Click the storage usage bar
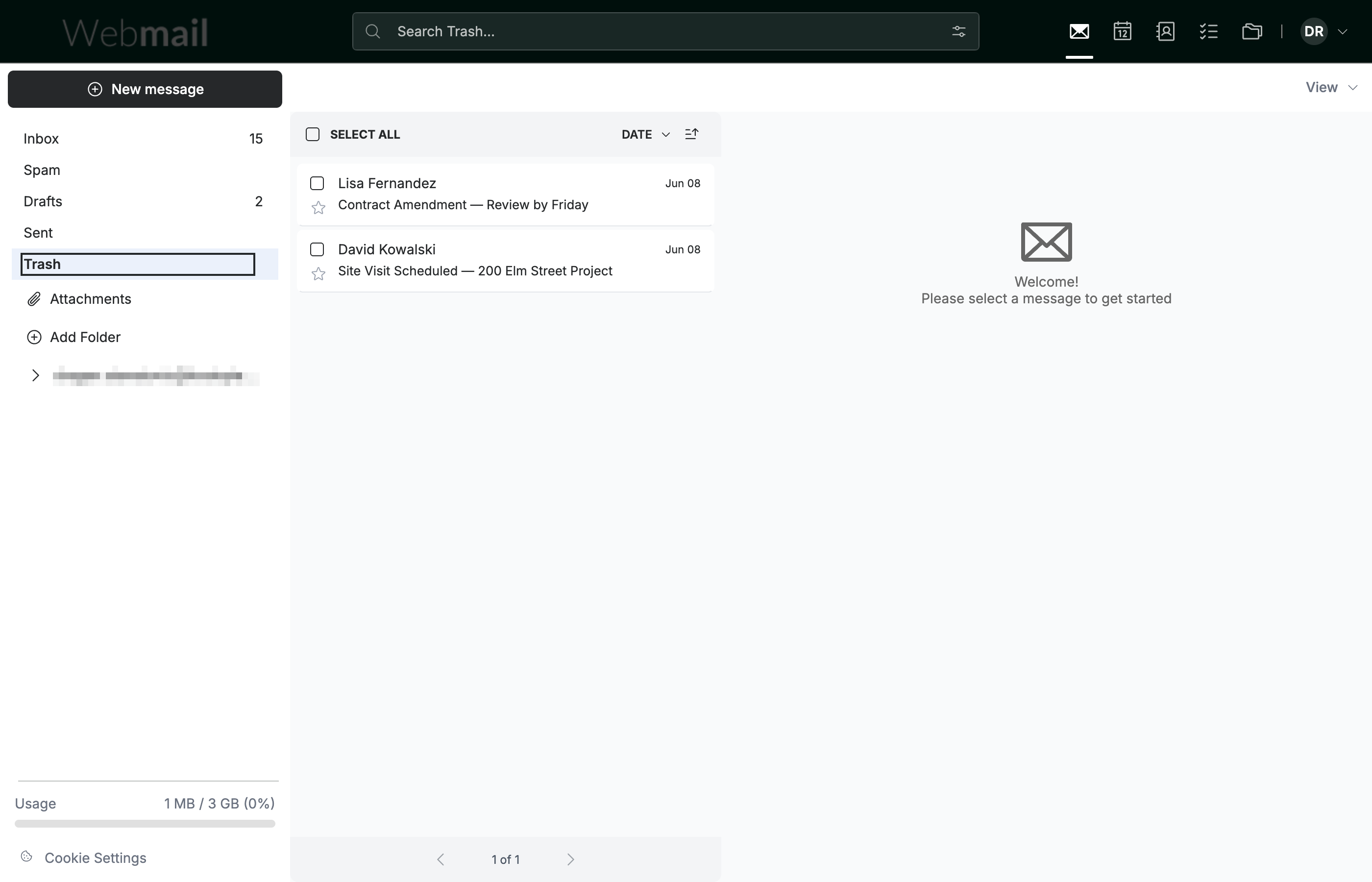Image resolution: width=1372 pixels, height=882 pixels. tap(145, 824)
